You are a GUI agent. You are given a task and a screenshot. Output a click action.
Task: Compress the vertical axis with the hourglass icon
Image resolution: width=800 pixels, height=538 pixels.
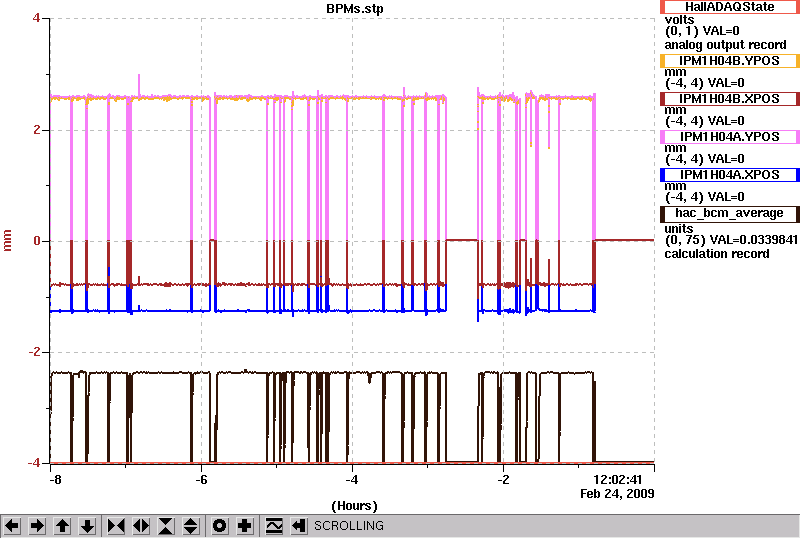166,525
